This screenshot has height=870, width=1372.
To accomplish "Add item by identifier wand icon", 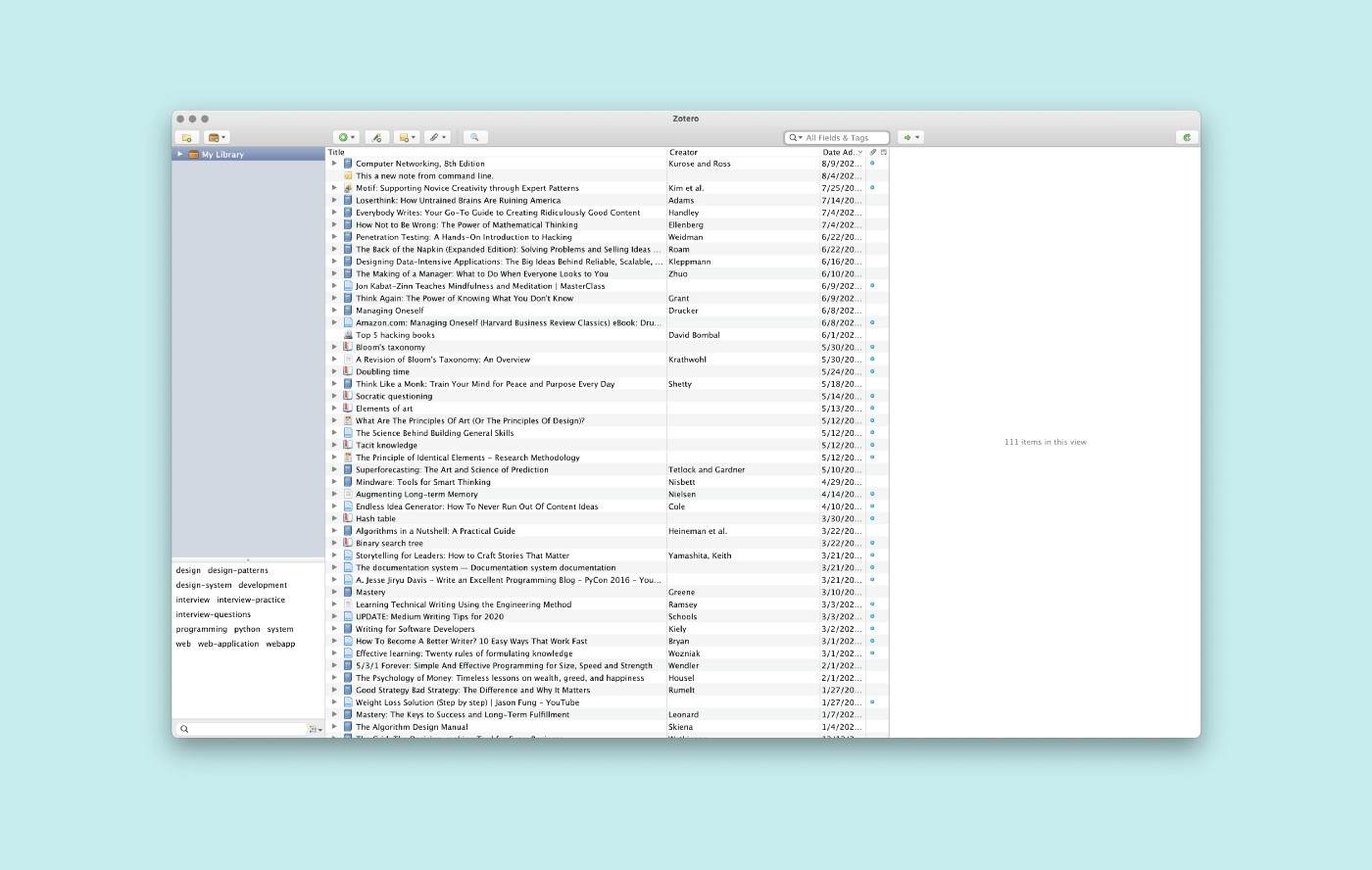I will pos(377,137).
